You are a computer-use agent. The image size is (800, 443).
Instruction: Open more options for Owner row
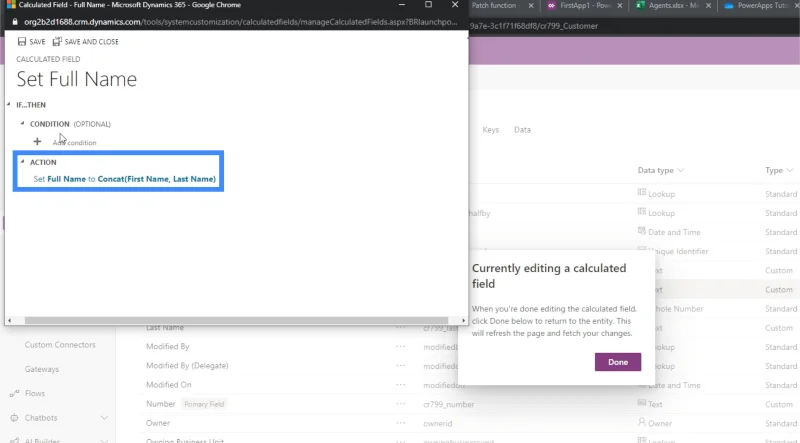pos(401,423)
